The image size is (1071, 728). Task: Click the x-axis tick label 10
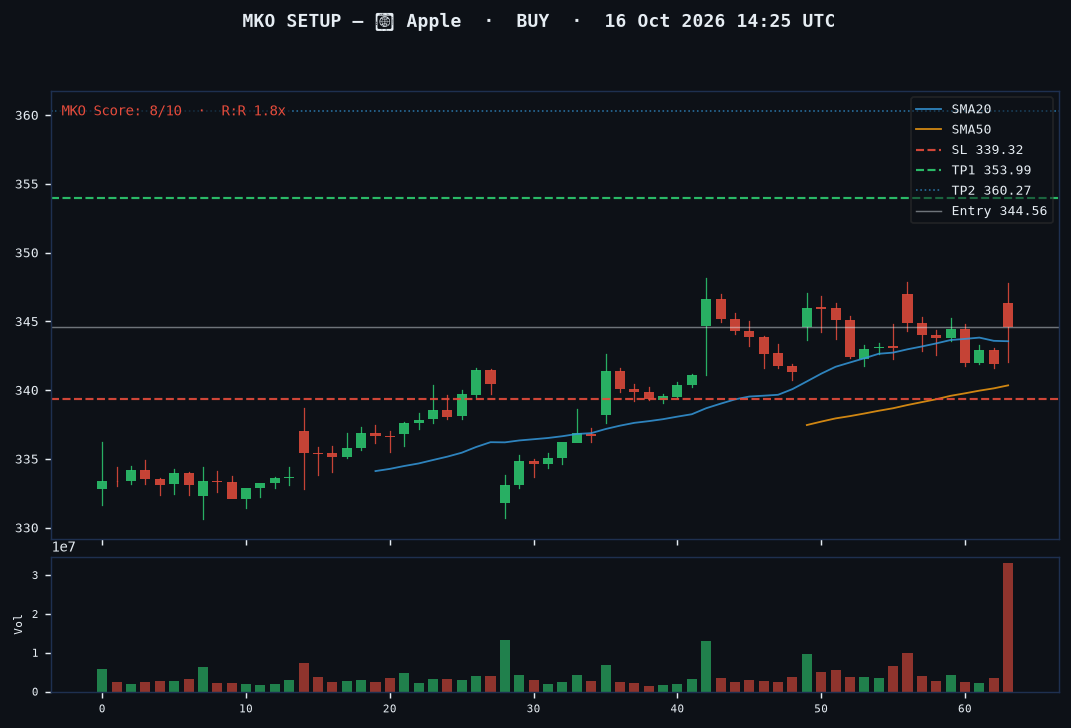[246, 709]
